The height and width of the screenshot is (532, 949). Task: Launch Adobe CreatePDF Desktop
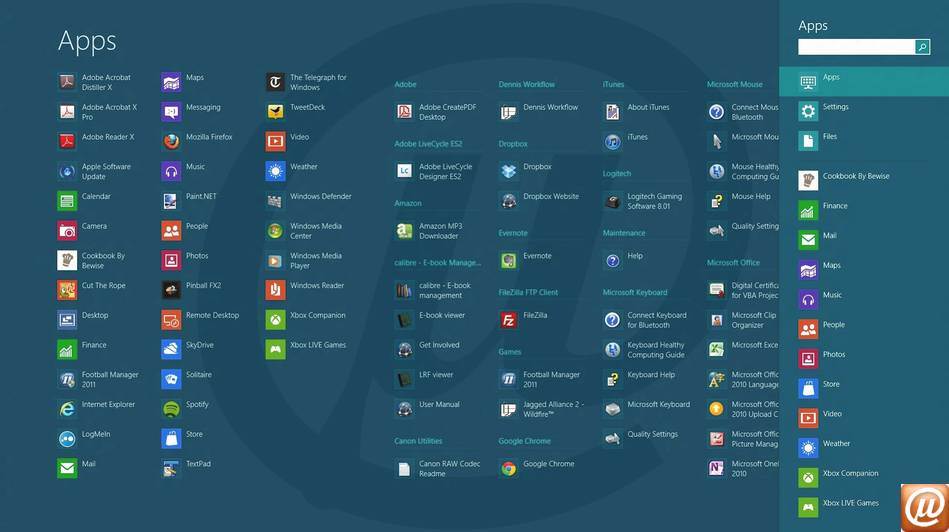(x=436, y=111)
